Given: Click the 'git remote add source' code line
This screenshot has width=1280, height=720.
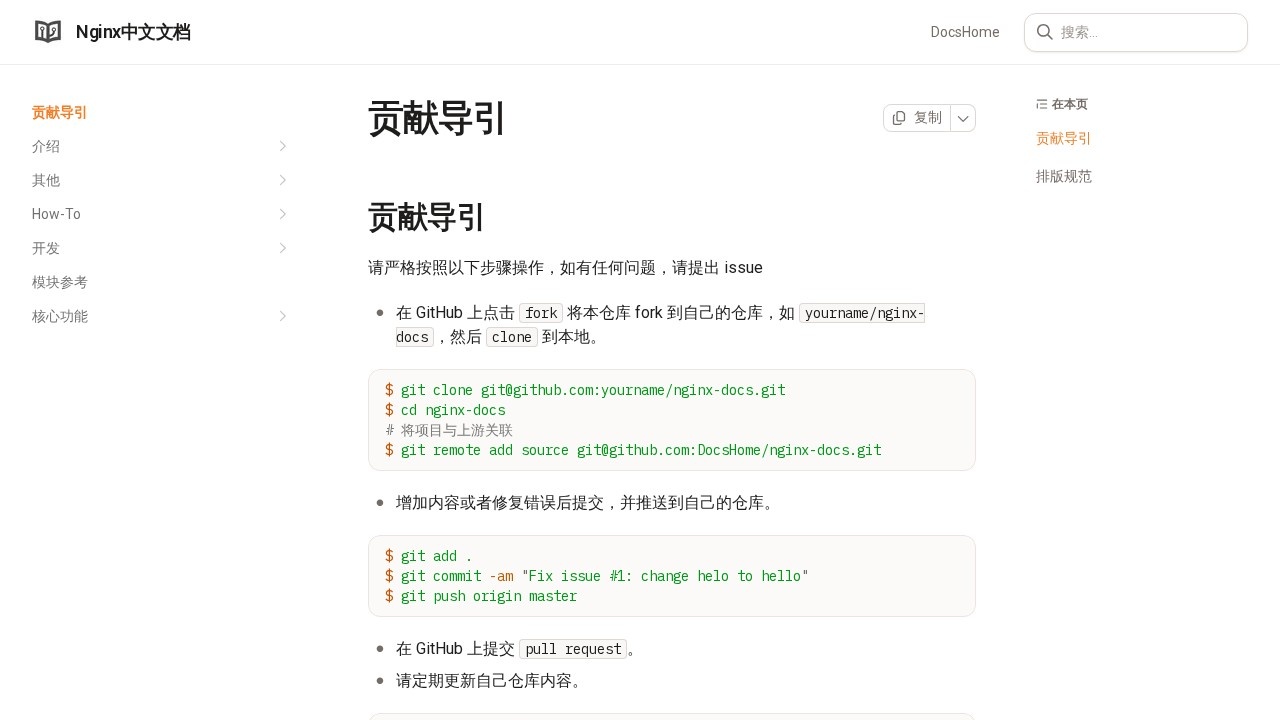Looking at the screenshot, I should coord(633,450).
